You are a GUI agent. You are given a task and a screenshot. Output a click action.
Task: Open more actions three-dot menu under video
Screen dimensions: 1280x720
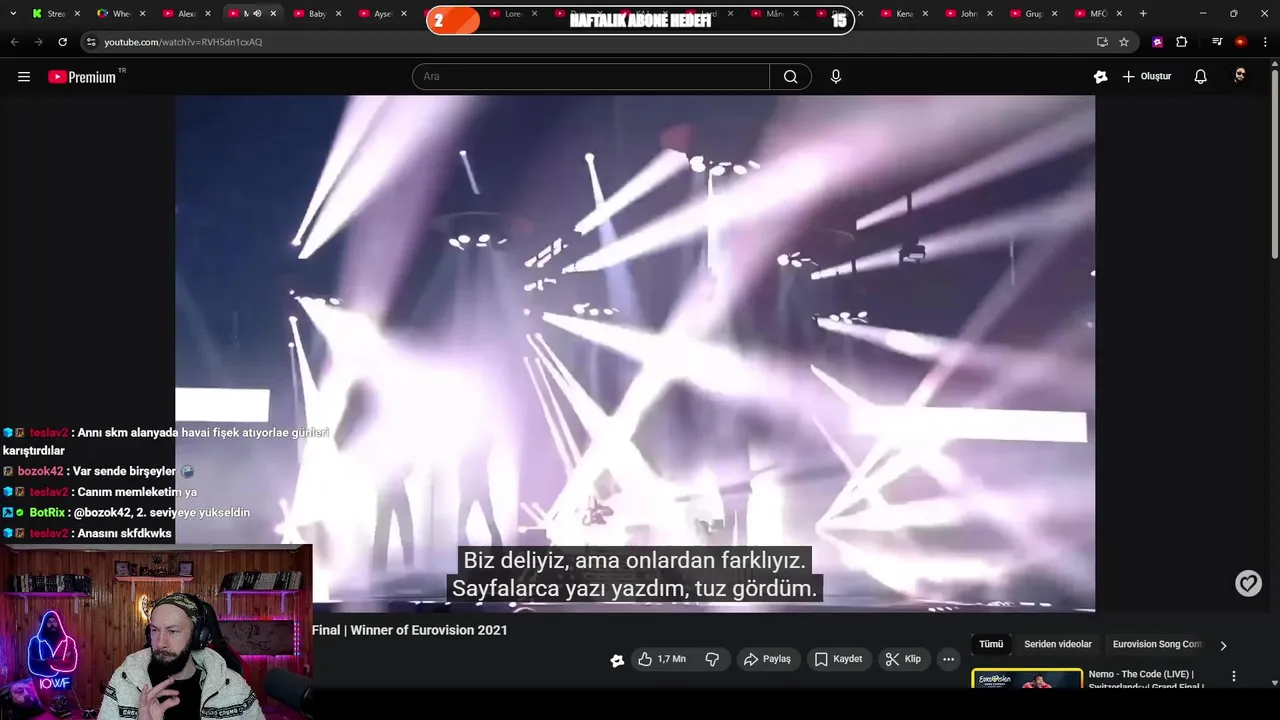tap(948, 659)
